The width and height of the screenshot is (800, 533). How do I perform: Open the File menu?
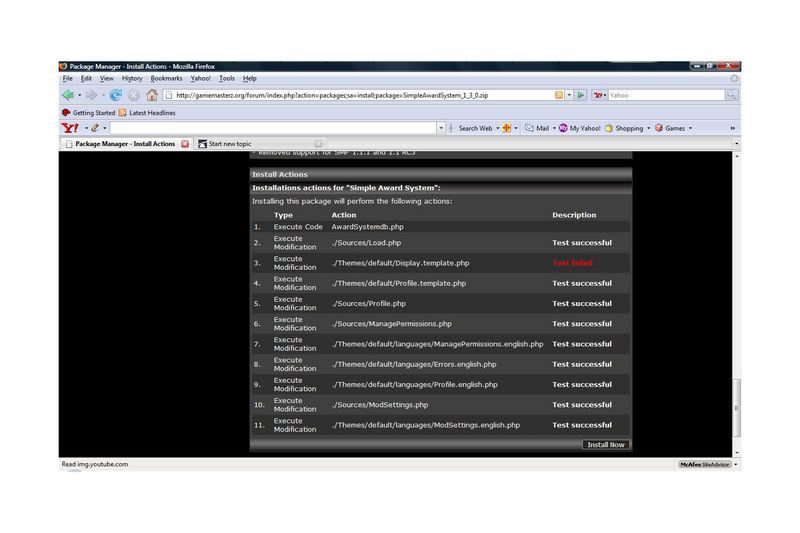tap(68, 79)
